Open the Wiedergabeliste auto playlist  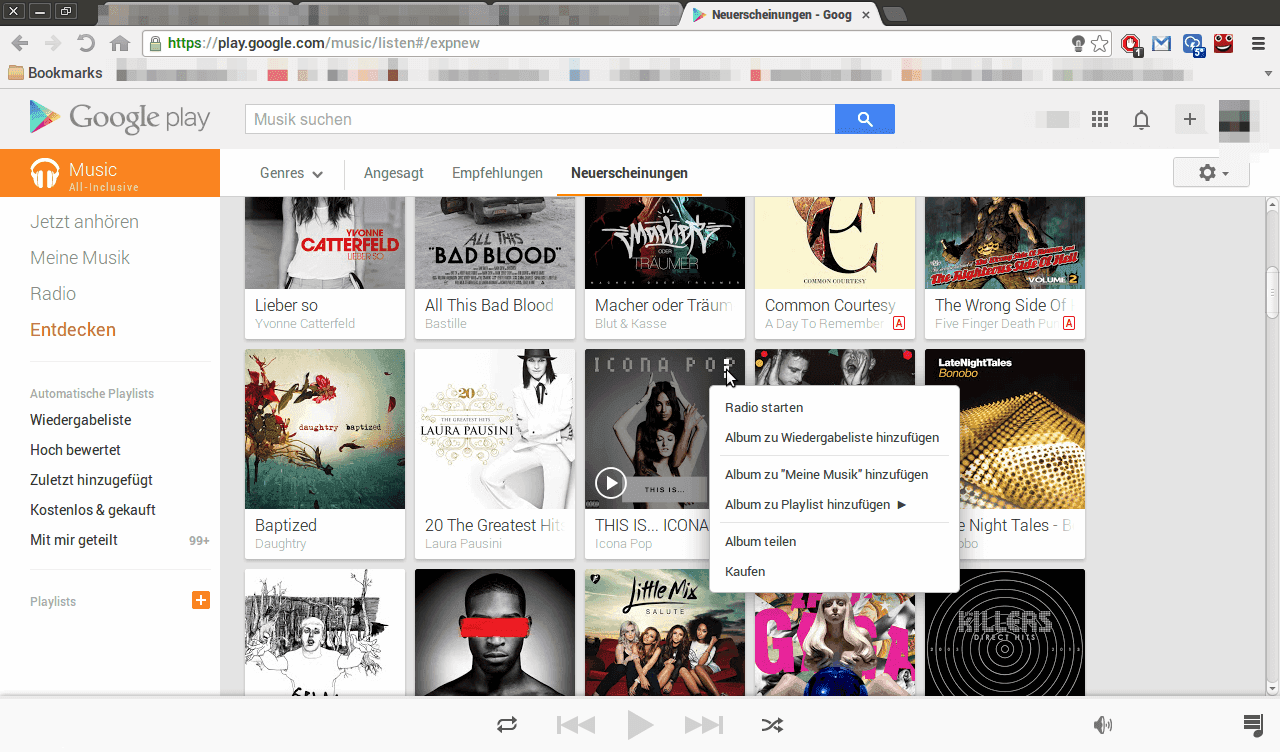click(80, 420)
